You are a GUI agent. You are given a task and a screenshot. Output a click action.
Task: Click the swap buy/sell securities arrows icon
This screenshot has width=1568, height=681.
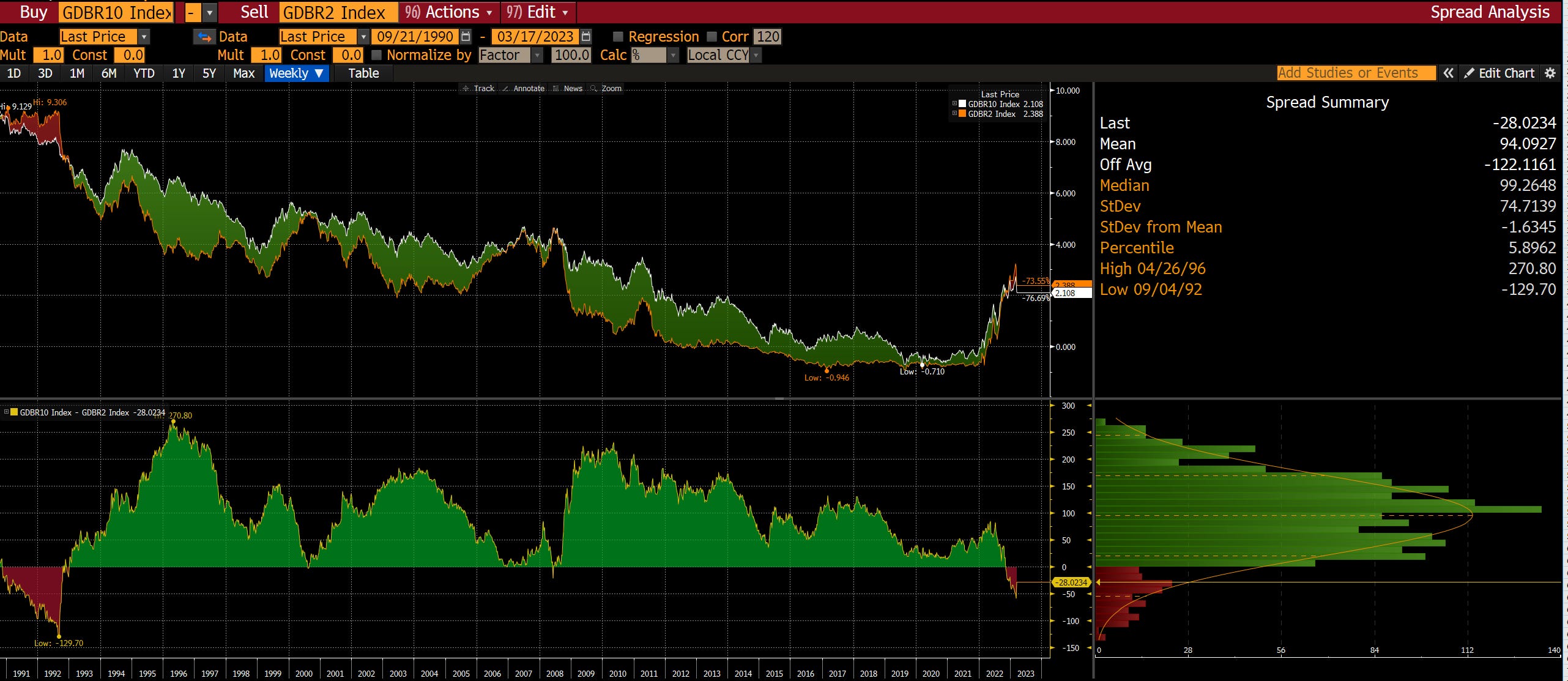204,37
